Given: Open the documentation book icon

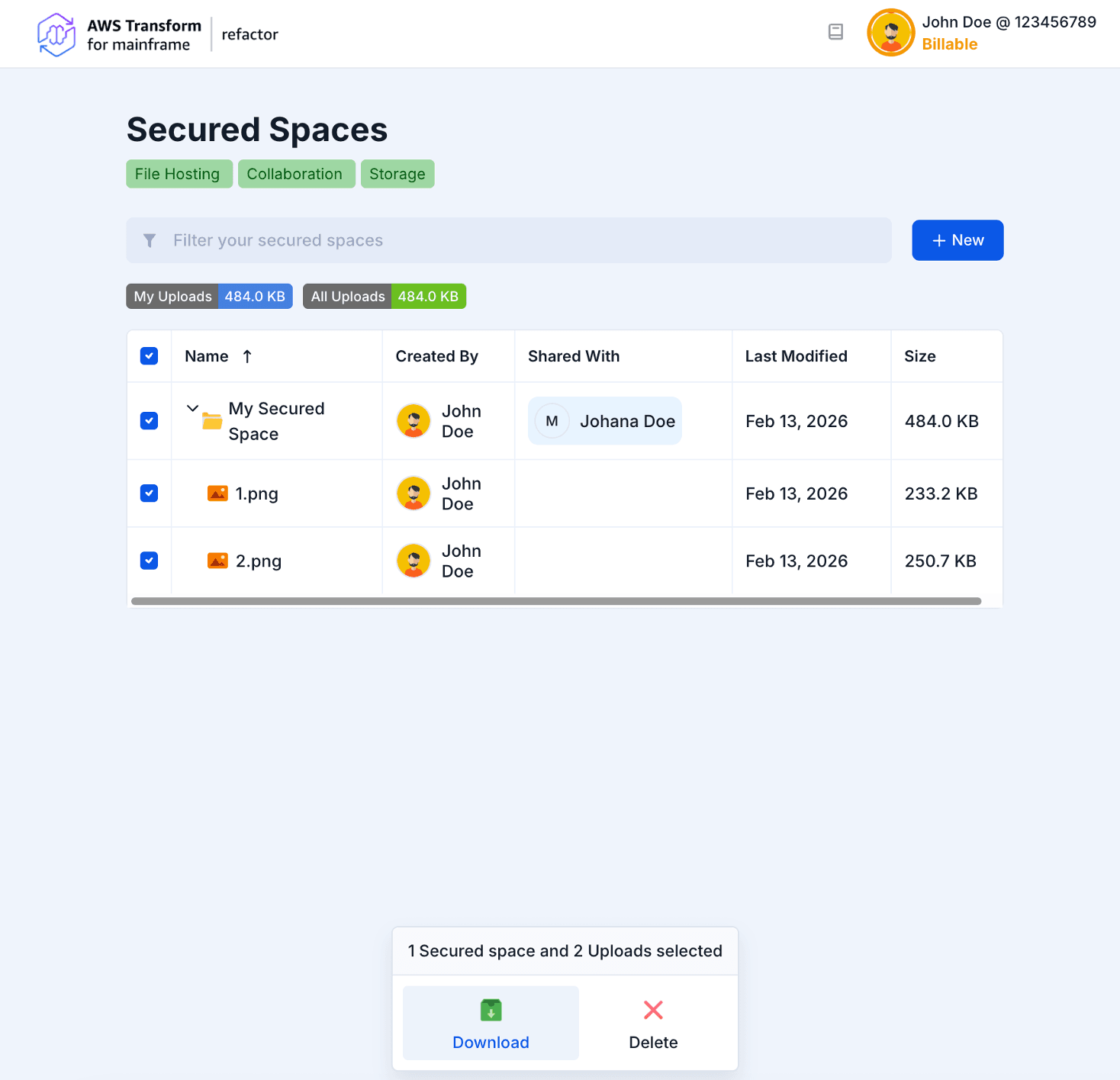Looking at the screenshot, I should coord(835,32).
